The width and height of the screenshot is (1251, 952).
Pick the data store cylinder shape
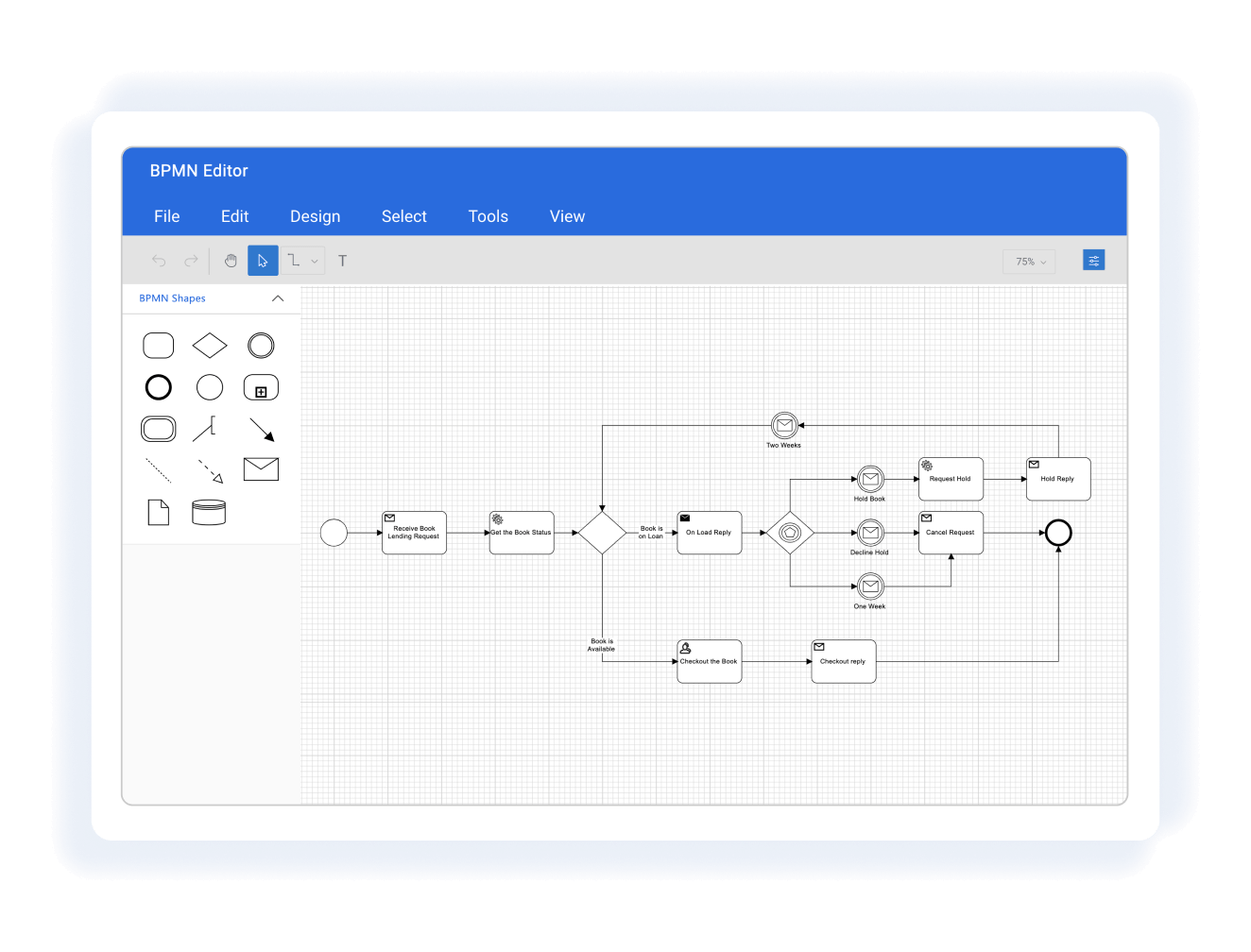coord(209,512)
